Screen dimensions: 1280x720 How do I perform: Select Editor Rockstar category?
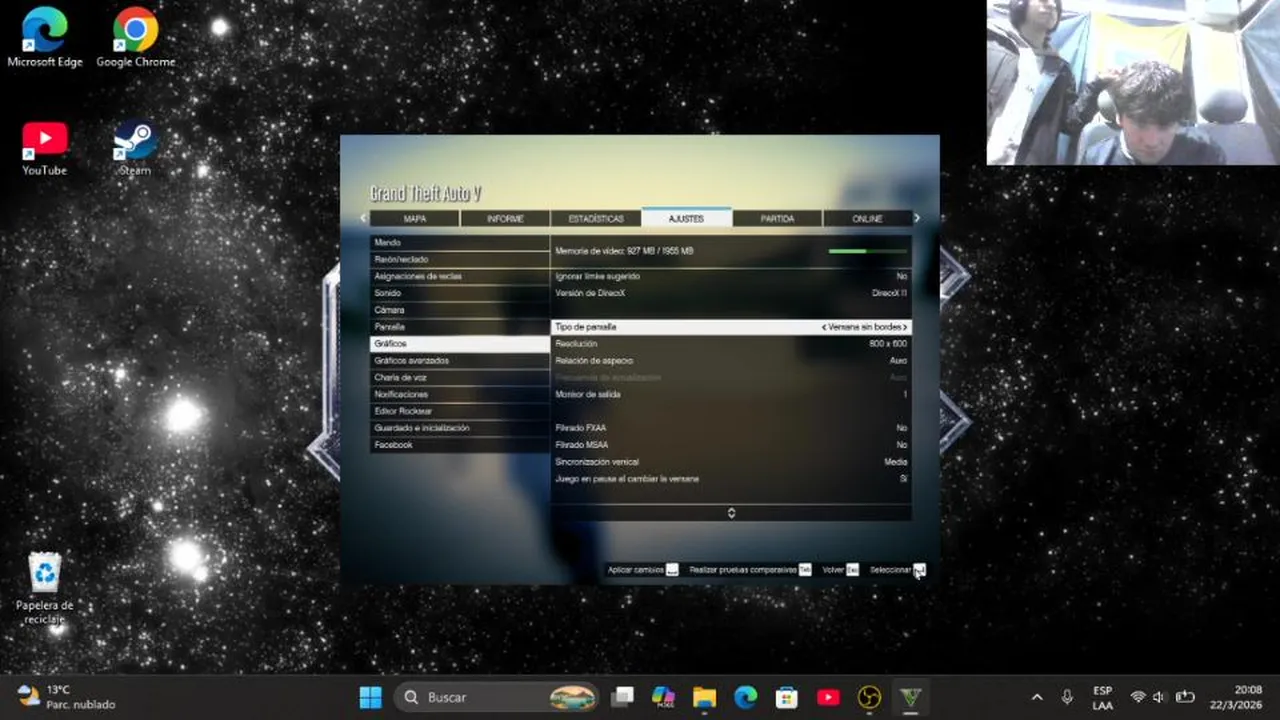tap(459, 411)
